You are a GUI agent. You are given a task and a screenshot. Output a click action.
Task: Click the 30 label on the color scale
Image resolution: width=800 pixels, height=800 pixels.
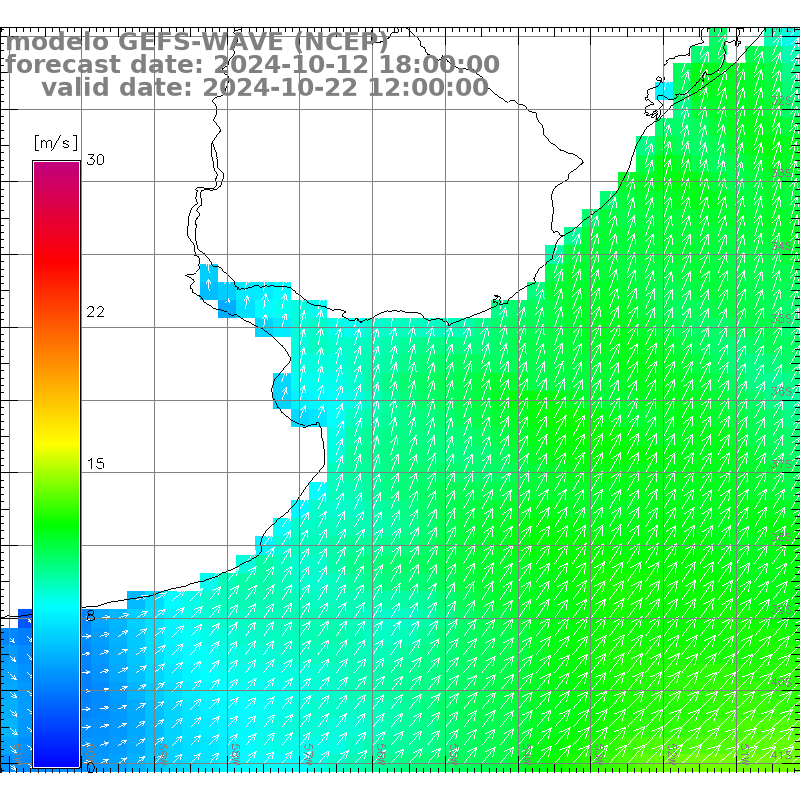tap(95, 160)
